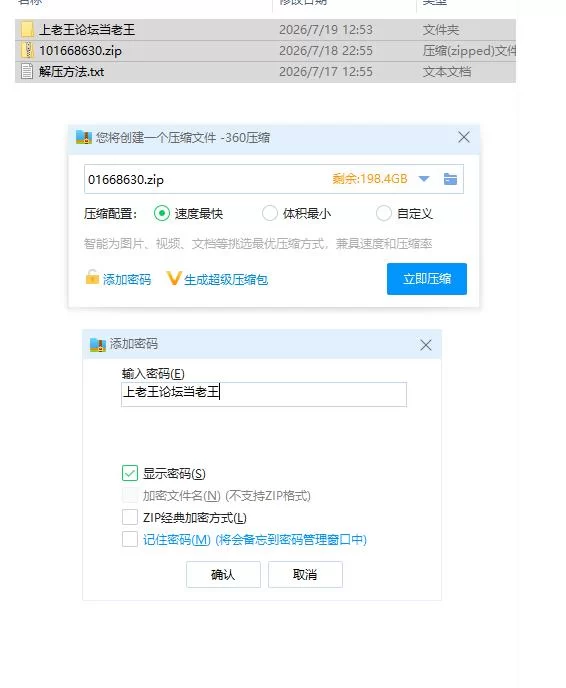Click 360压缩 logo in 添加密码 dialog title

(x=98, y=345)
